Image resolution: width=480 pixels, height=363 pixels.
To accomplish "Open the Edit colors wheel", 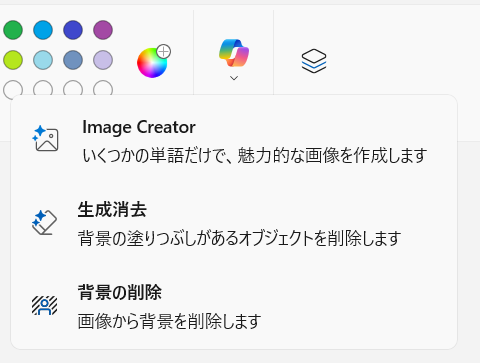I will tap(153, 62).
